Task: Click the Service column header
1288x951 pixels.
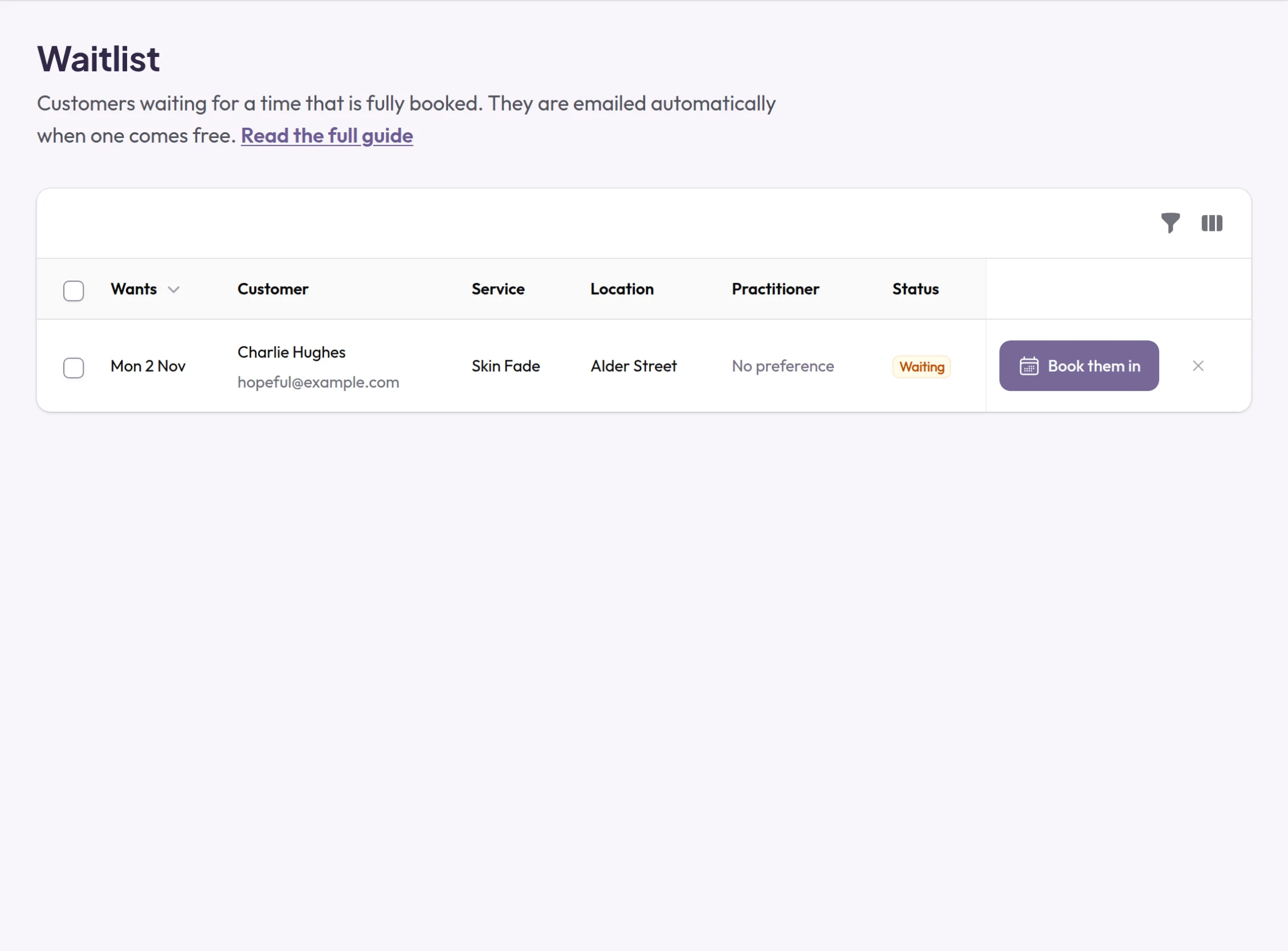Action: 498,289
